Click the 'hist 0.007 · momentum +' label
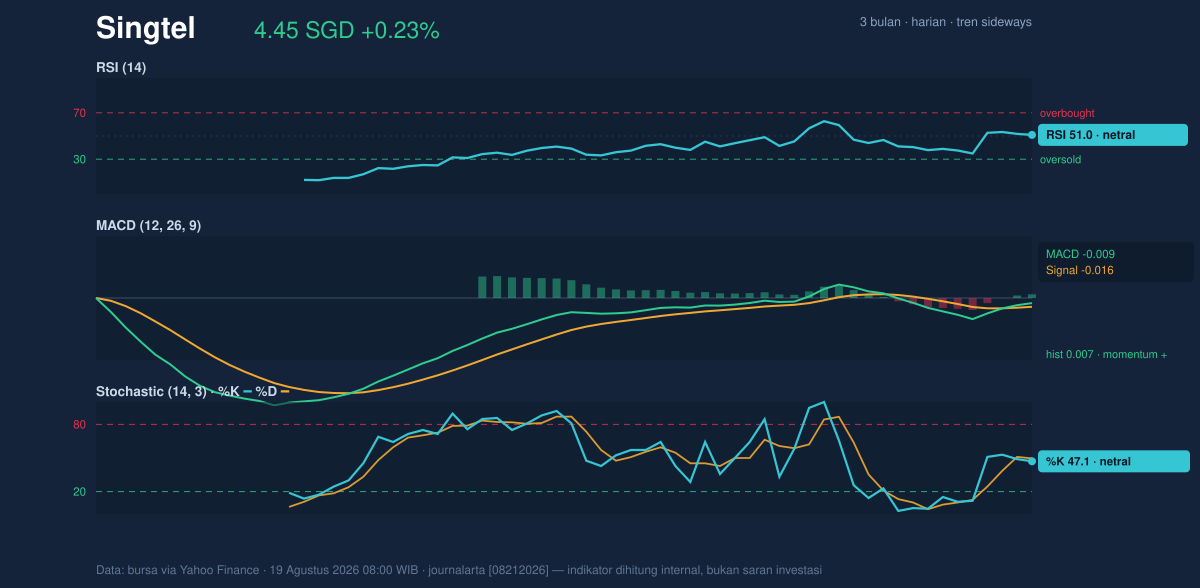 (1106, 355)
